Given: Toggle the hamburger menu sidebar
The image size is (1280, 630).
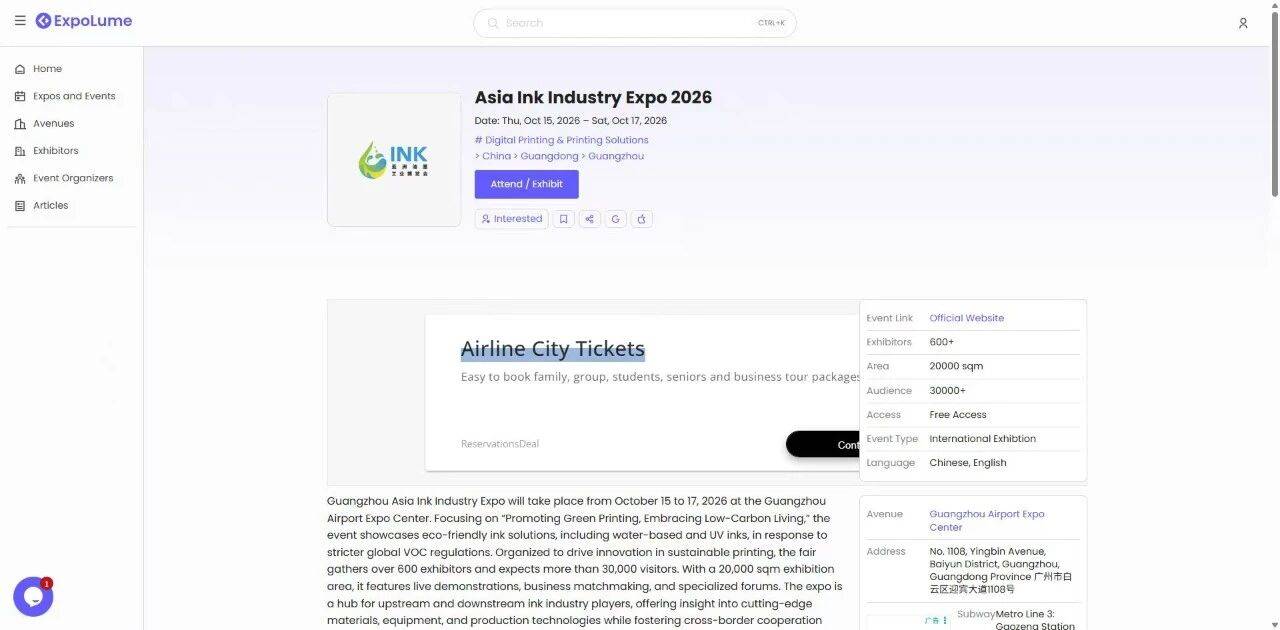Looking at the screenshot, I should 20,21.
